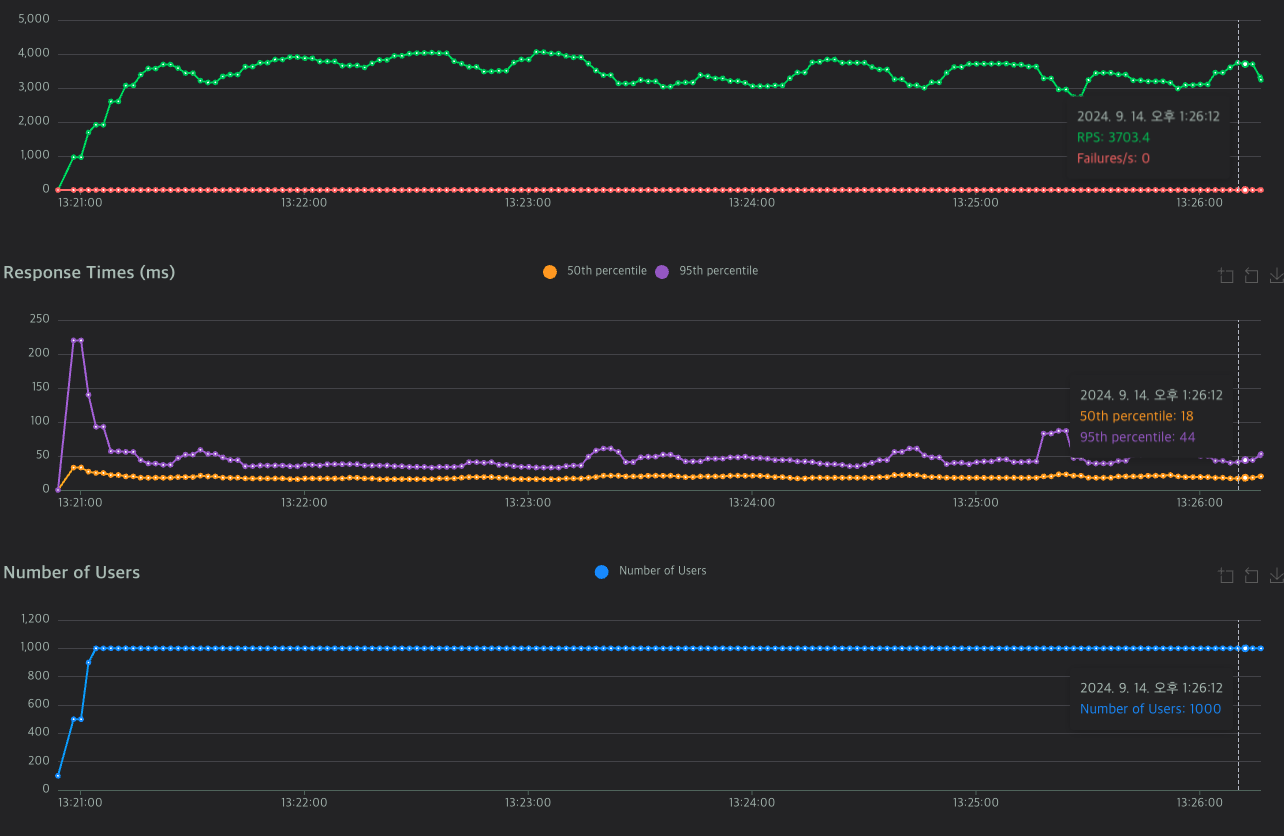This screenshot has width=1284, height=836.
Task: Click the "RPS: 3703.4" tooltip value
Action: tap(1115, 137)
